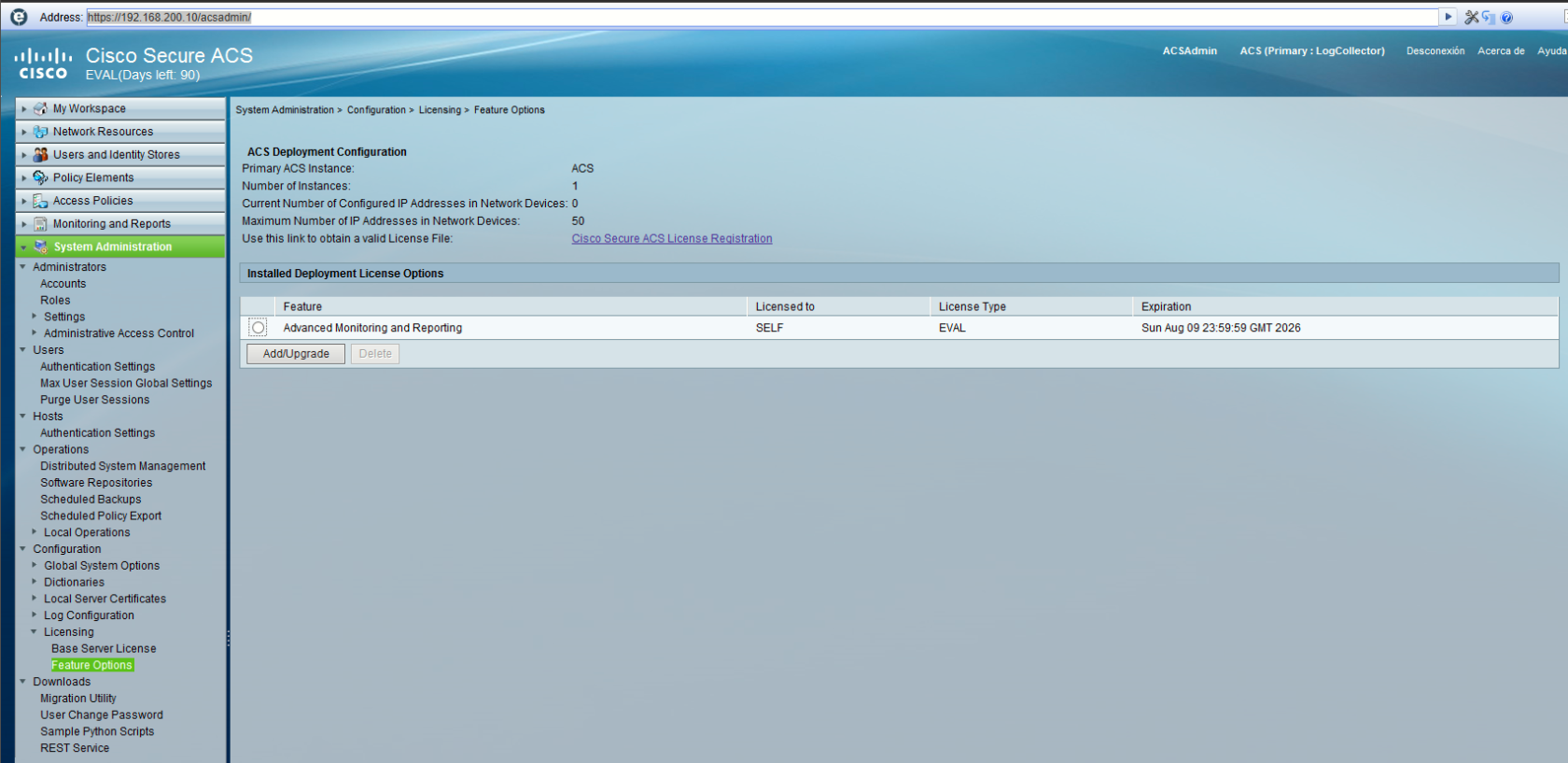
Task: Expand the My Workspace section arrow
Action: (24, 108)
